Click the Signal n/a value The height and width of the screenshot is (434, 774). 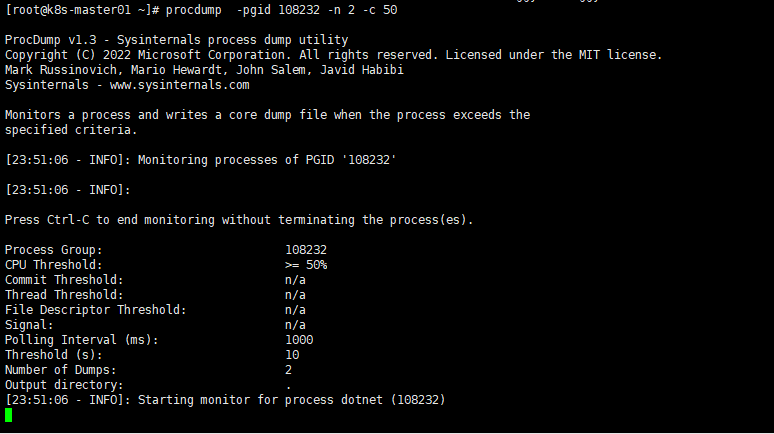[295, 325]
